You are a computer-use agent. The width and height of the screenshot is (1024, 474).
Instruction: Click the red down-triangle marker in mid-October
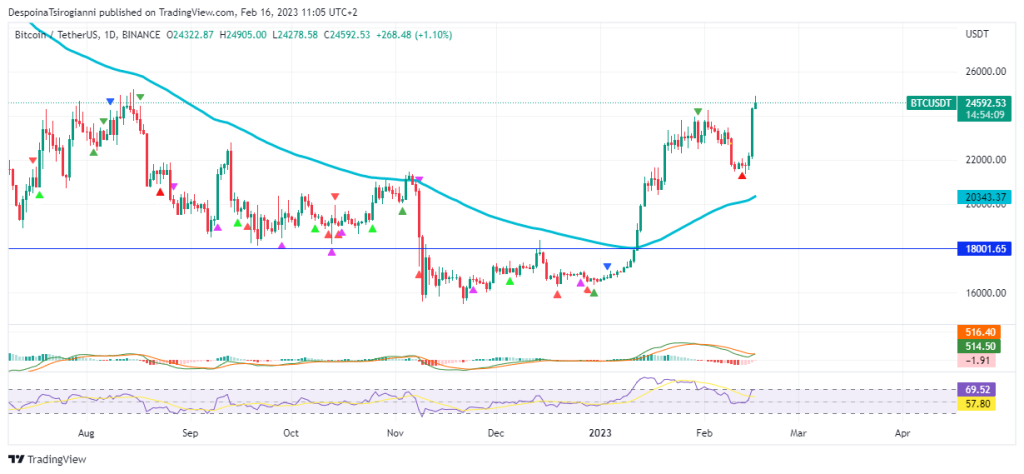coord(334,197)
